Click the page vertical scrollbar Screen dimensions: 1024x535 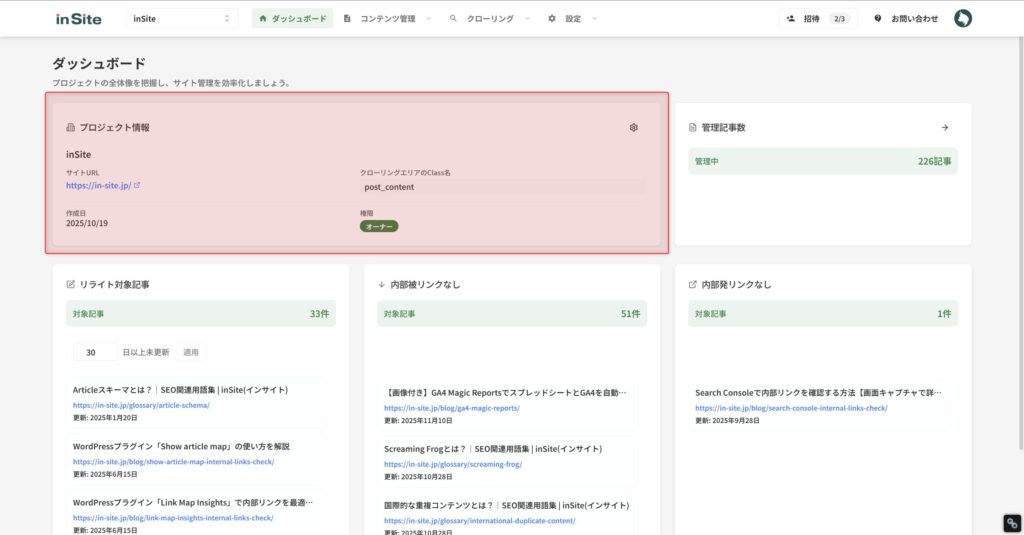click(1021, 242)
